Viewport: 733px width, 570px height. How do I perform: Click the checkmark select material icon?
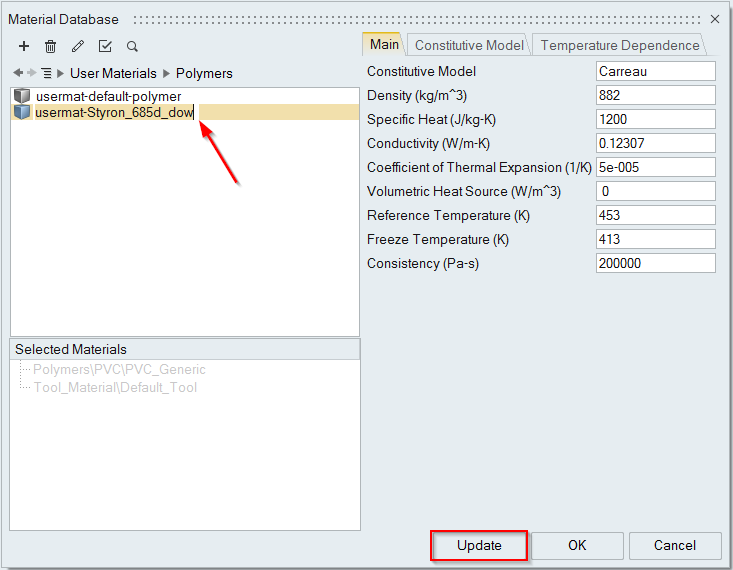coord(105,46)
